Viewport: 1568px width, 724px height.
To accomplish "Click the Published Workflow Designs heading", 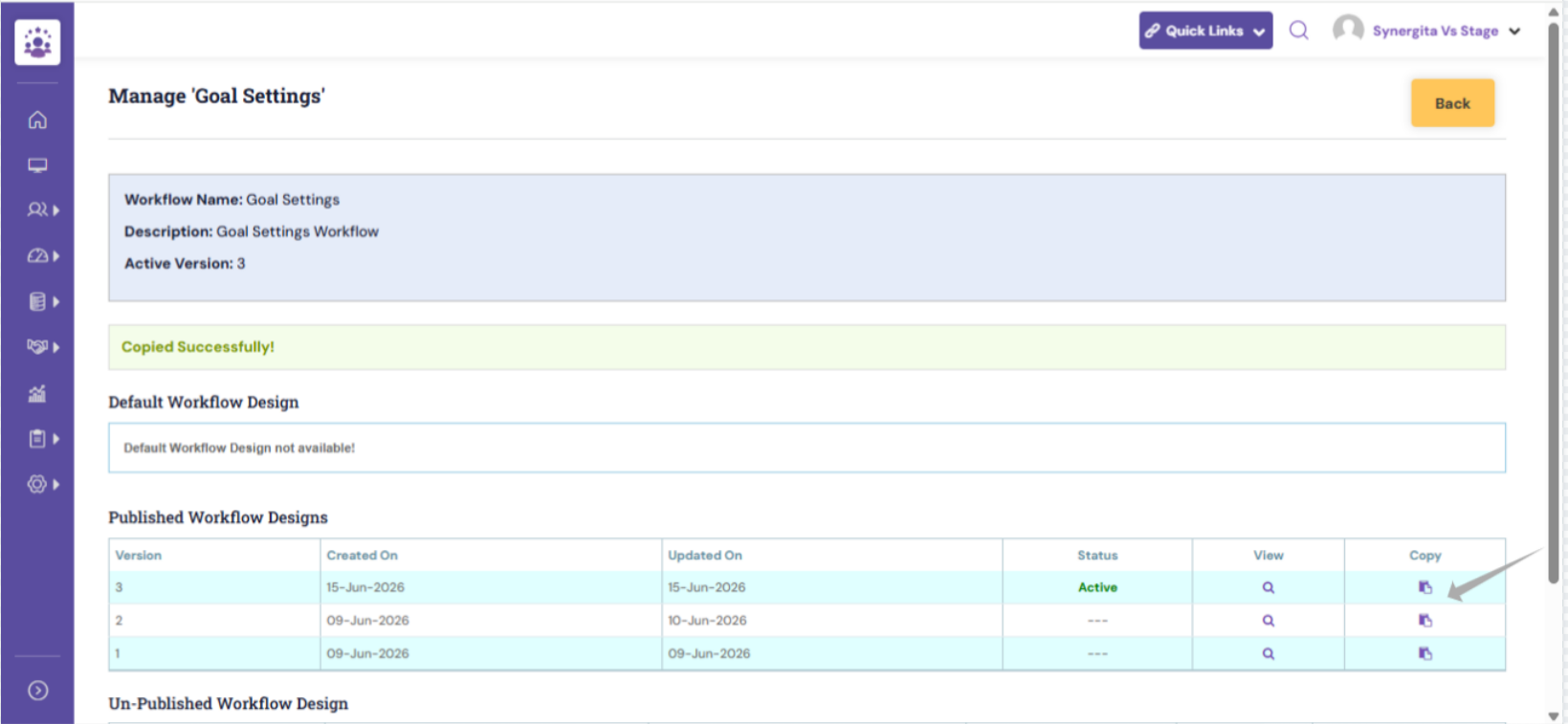I will [218, 517].
